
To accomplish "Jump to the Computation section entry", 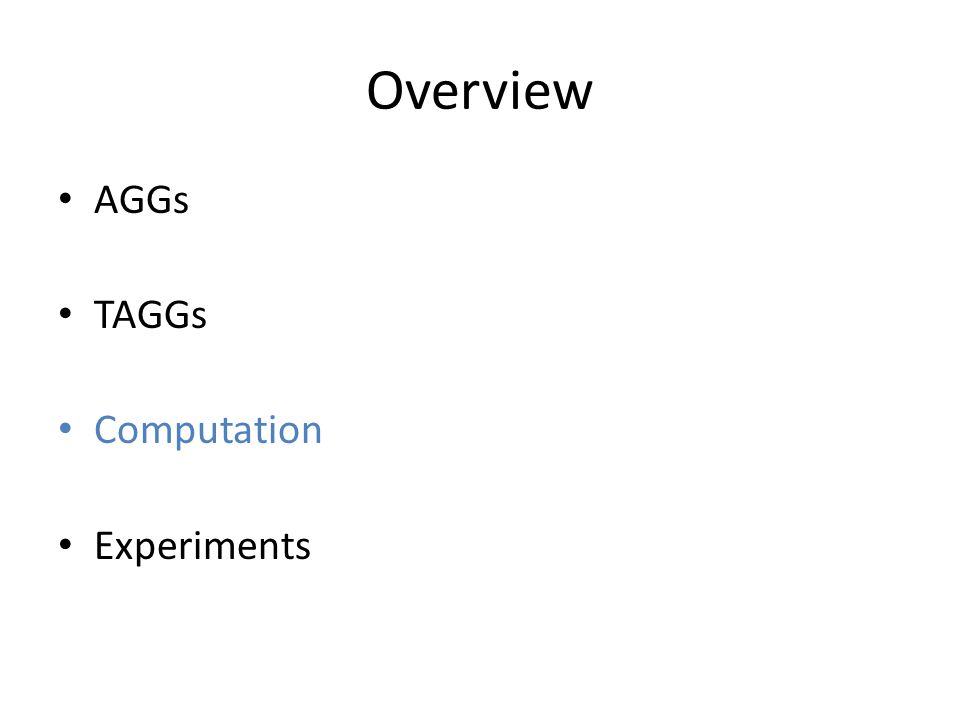I will point(208,430).
